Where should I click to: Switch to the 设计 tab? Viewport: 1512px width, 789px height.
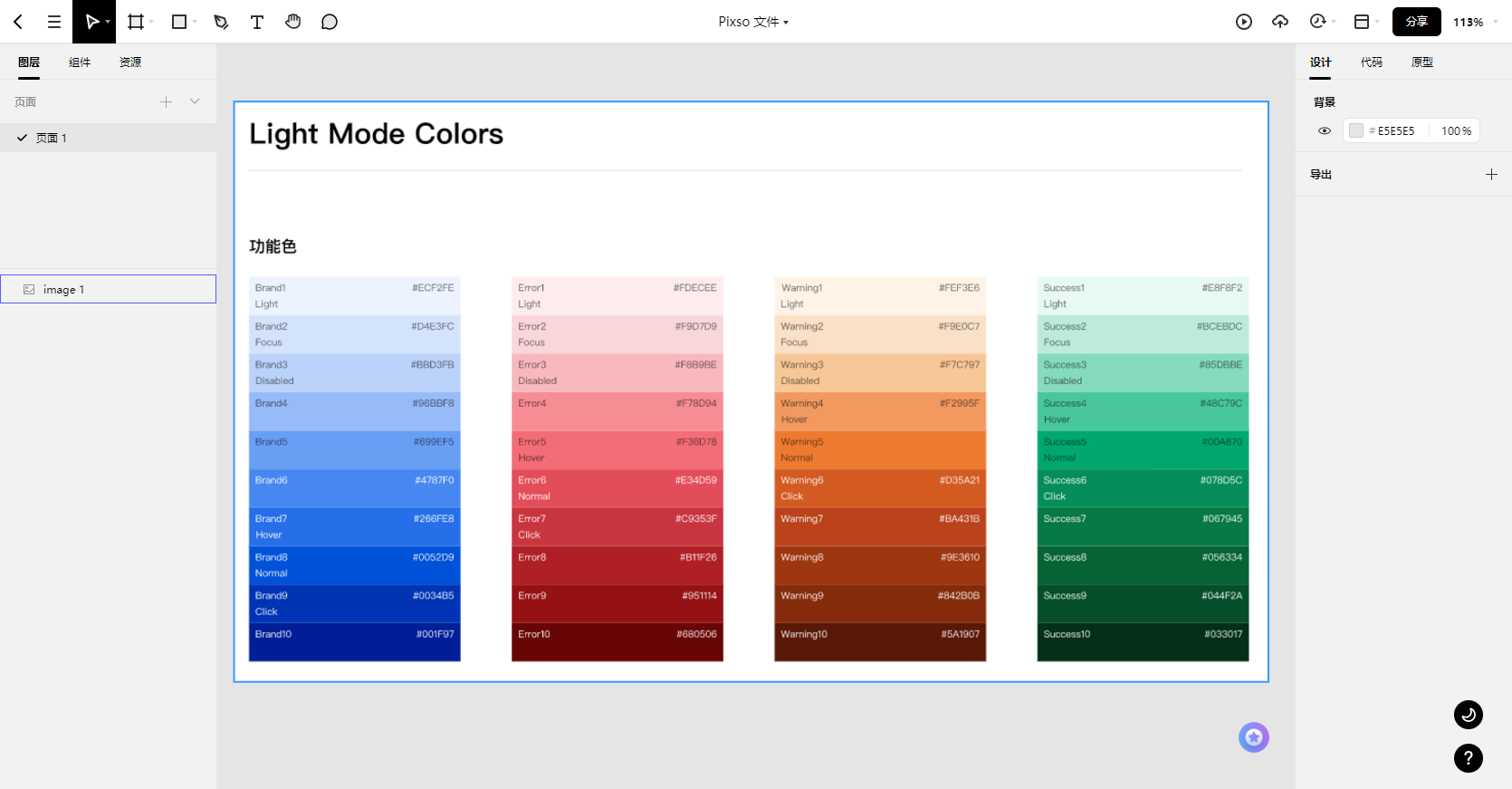[1321, 63]
